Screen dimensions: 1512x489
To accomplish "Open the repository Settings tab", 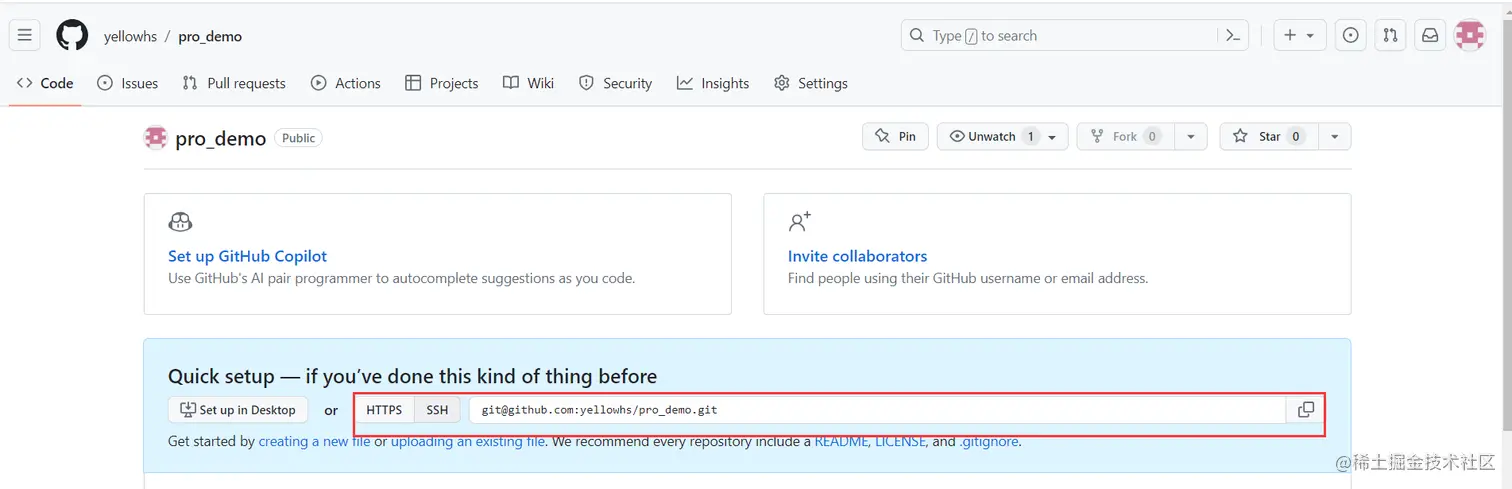I will [x=811, y=83].
